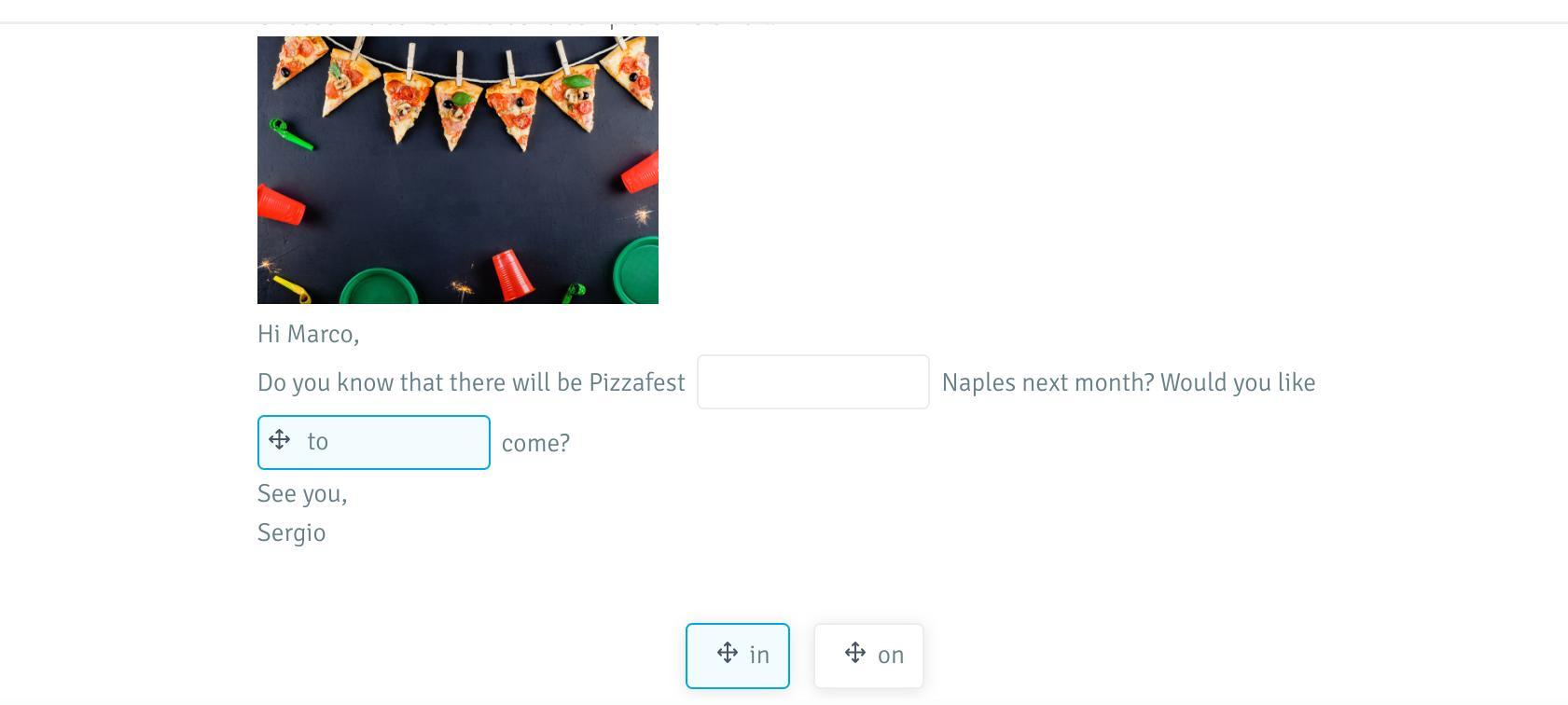Viewport: 1568px width, 705px height.
Task: Click "Do you know that there will be Pizzafest"
Action: 471,382
